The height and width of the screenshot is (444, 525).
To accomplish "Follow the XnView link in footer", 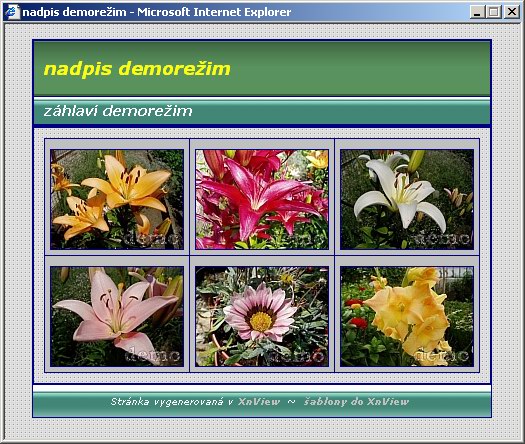I will click(259, 401).
